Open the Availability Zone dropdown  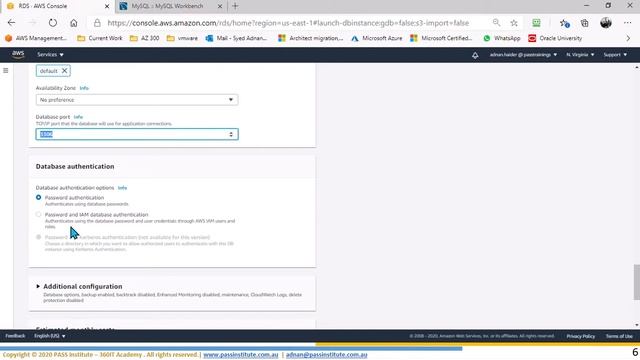(137, 100)
